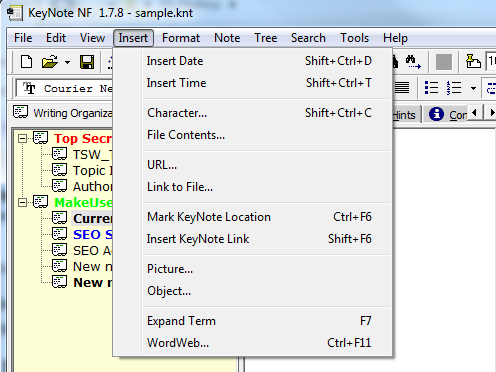Screen dimensions: 496x372
Task: Select the TSW_ tree node
Action: (93, 154)
